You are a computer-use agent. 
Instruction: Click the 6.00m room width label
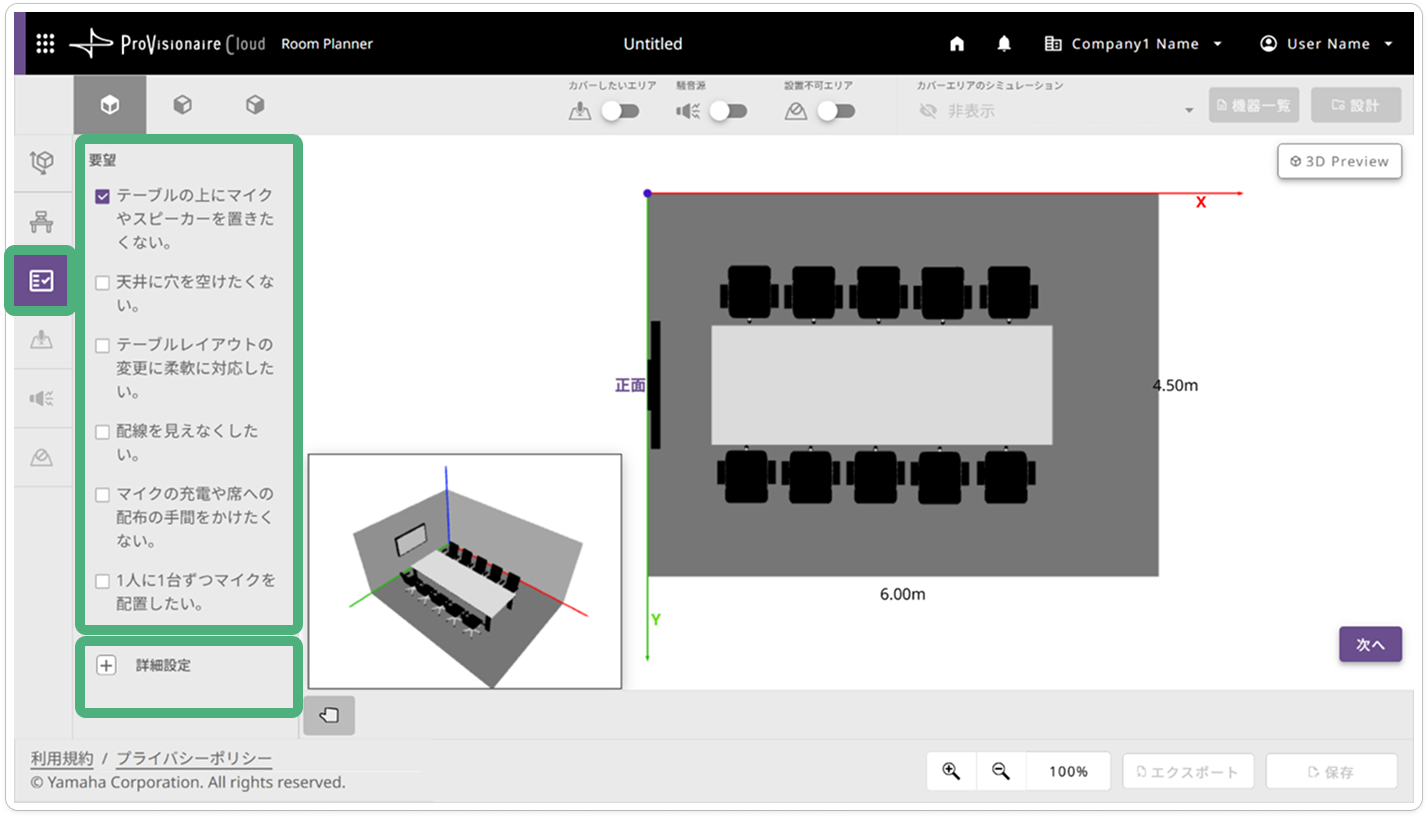pos(902,594)
